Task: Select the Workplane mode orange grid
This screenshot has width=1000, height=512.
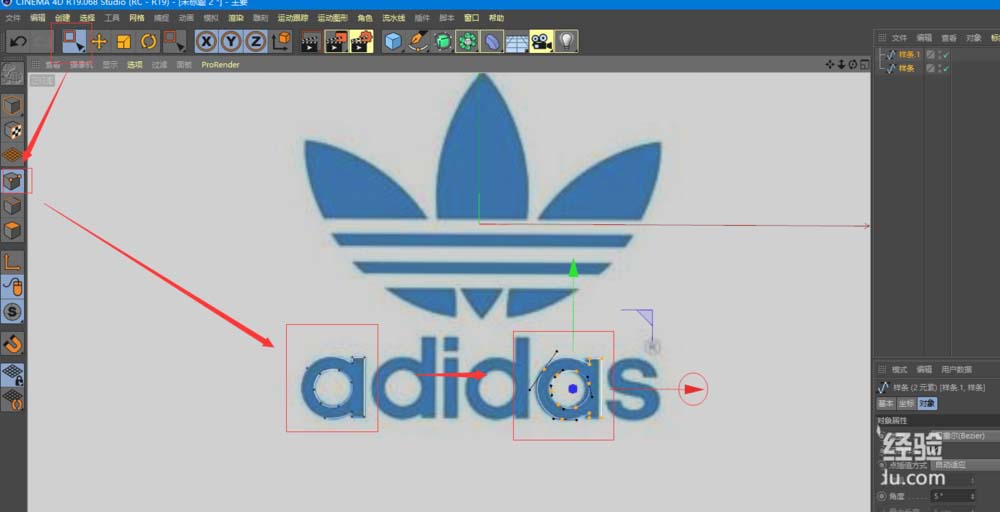Action: click(x=13, y=155)
